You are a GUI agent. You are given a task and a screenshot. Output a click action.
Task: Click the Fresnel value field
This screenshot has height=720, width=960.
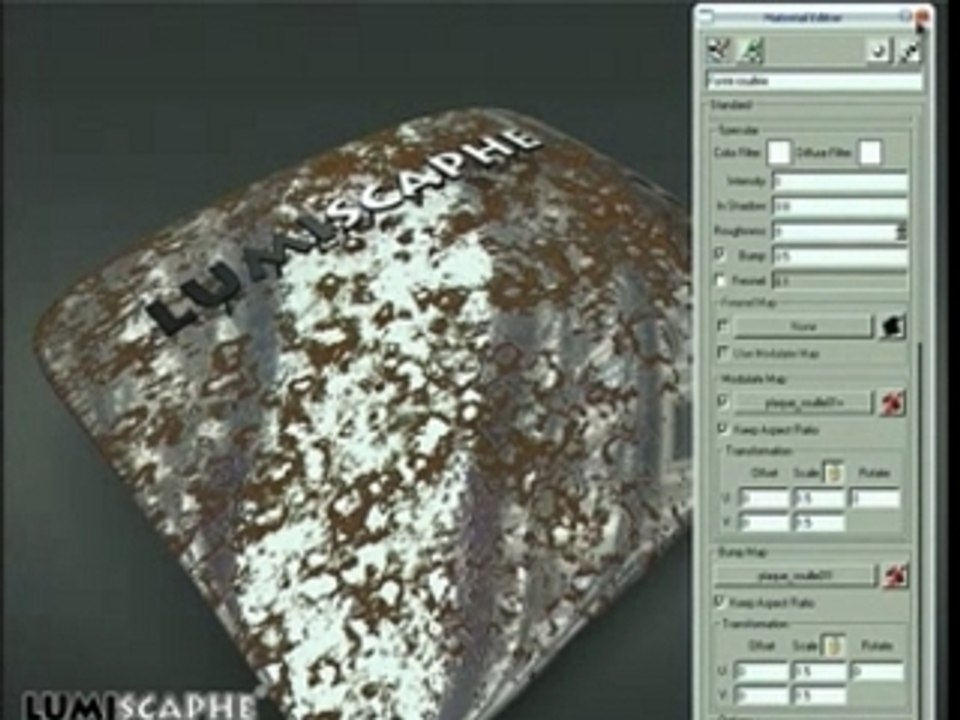coord(839,281)
